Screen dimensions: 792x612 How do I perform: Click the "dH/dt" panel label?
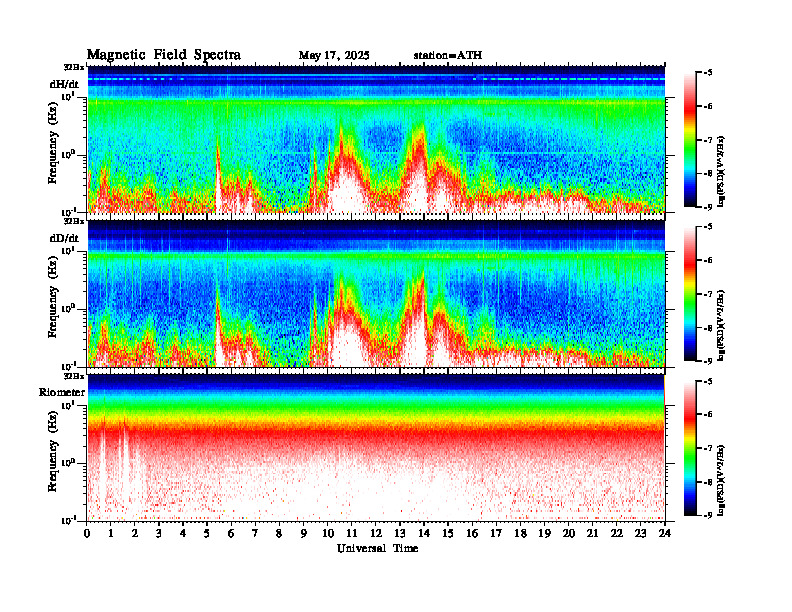[64, 85]
